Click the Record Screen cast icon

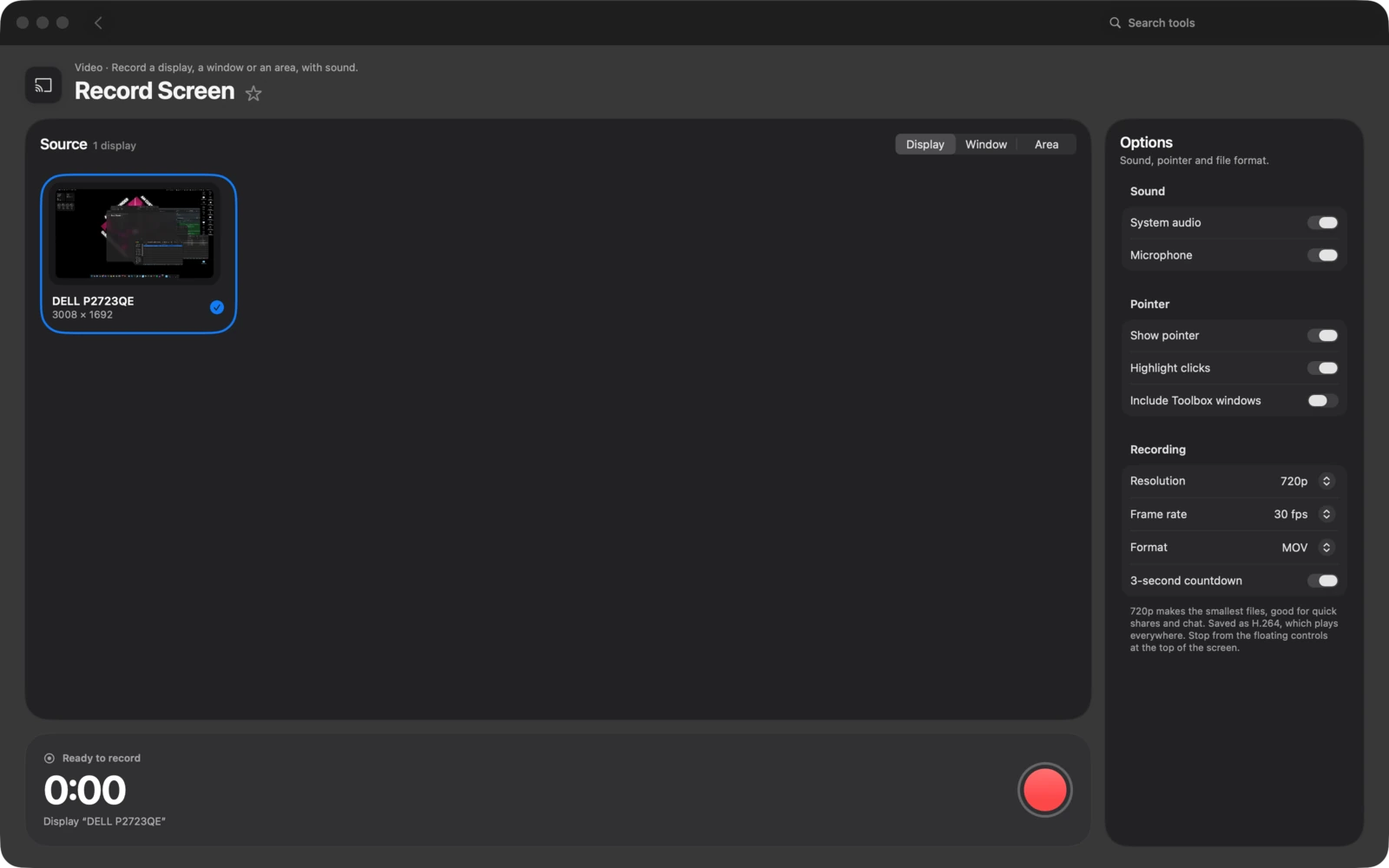coord(43,85)
